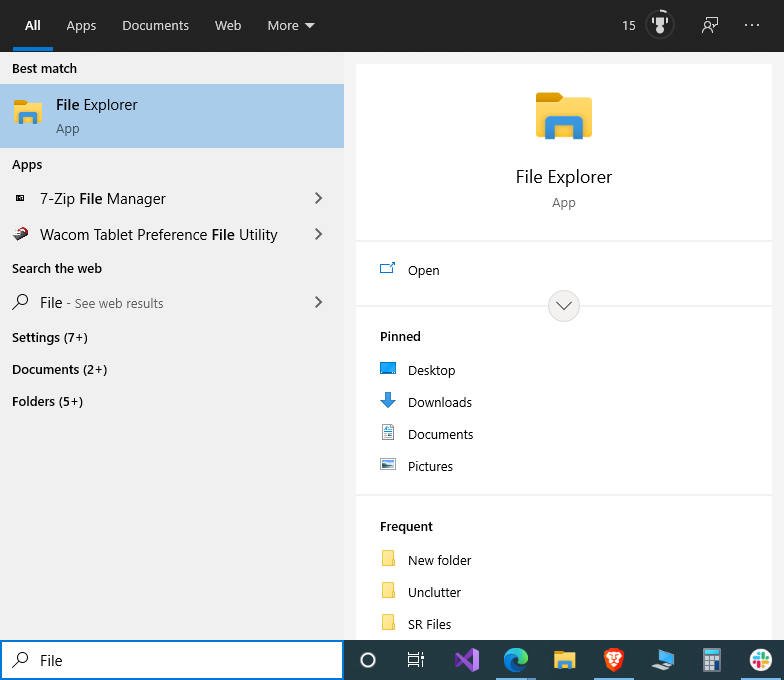The image size is (784, 680).
Task: Expand Wacom Tablet Preference File Utility arrow
Action: tap(318, 234)
